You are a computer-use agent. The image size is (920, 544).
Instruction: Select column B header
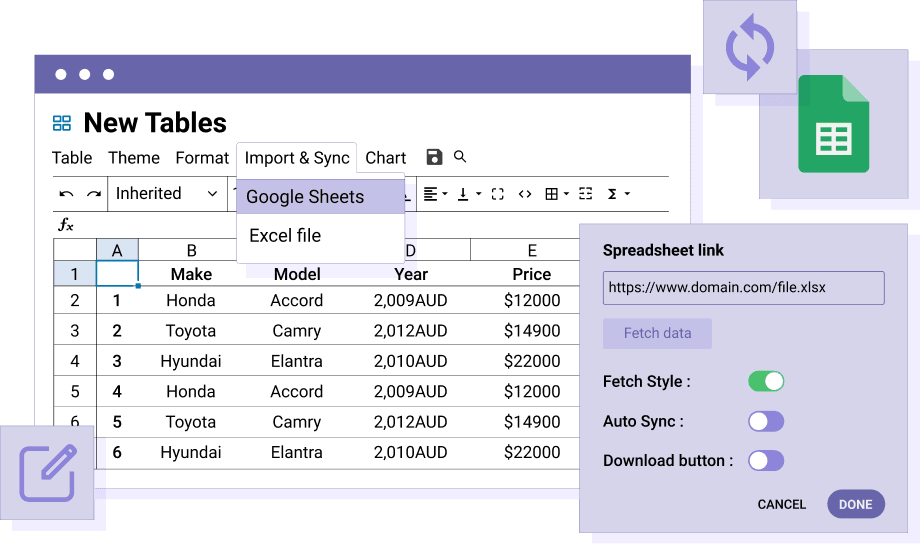coord(191,251)
